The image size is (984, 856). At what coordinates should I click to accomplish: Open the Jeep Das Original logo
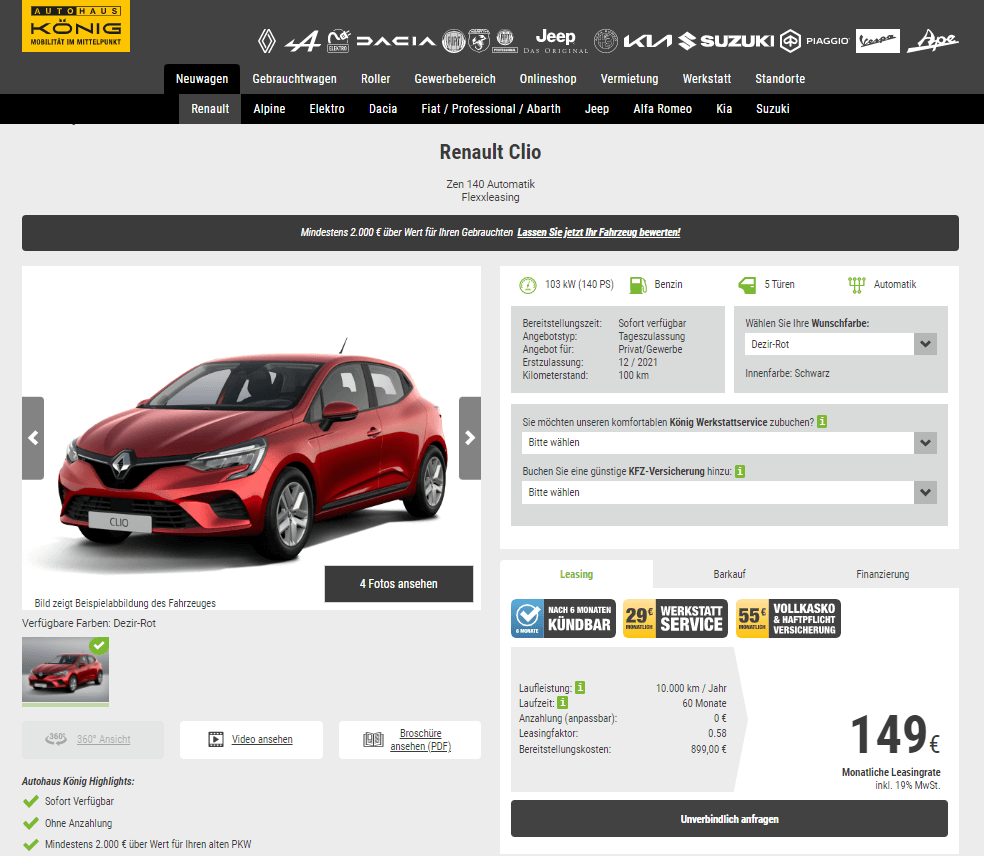pyautogui.click(x=556, y=41)
